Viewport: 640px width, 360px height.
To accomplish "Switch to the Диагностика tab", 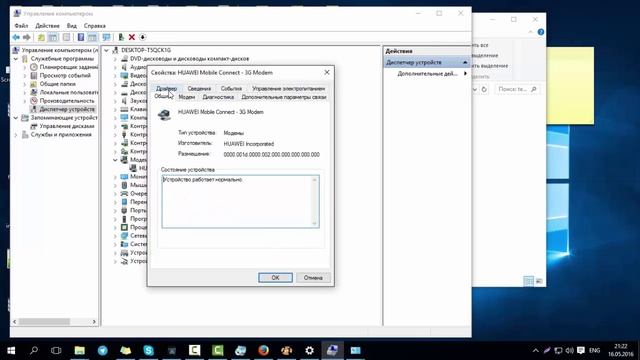I will [x=218, y=97].
